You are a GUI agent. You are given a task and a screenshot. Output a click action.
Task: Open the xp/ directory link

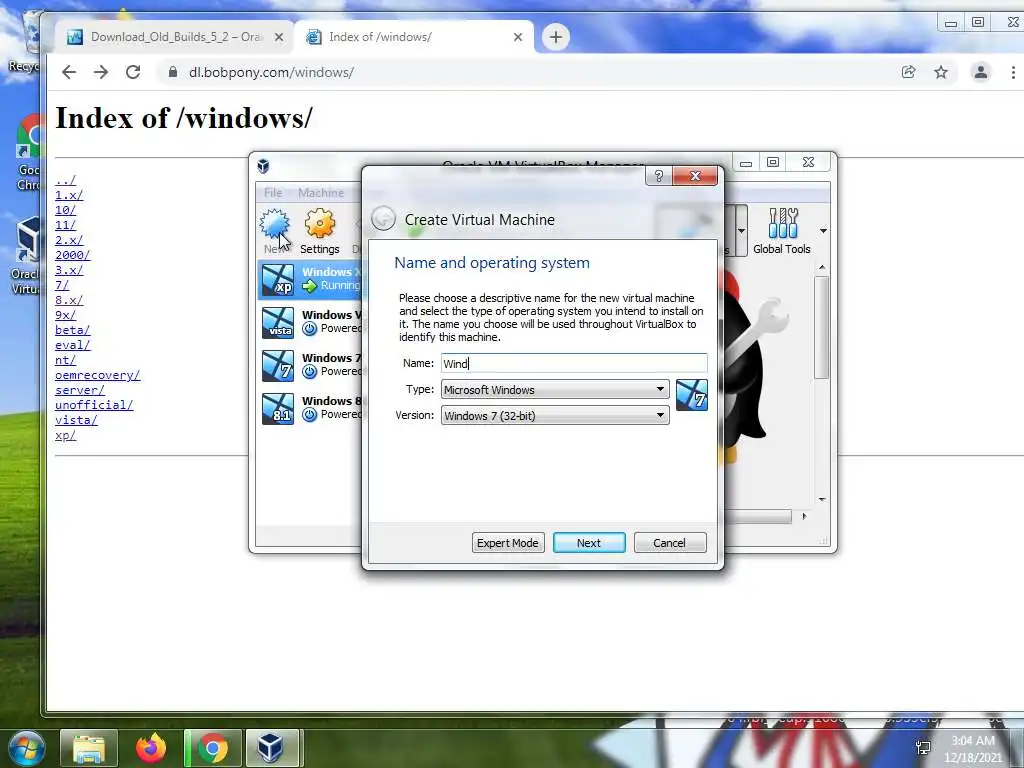point(65,436)
